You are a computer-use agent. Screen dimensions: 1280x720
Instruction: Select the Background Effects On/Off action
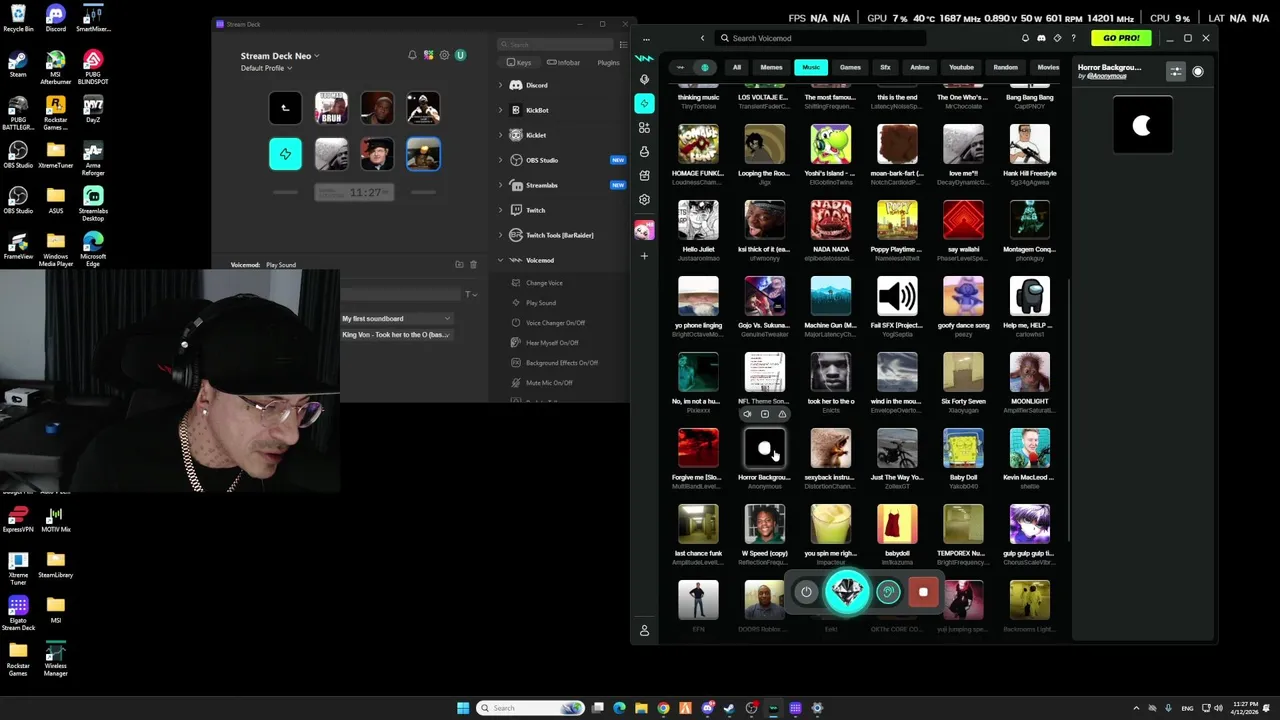[x=561, y=363]
